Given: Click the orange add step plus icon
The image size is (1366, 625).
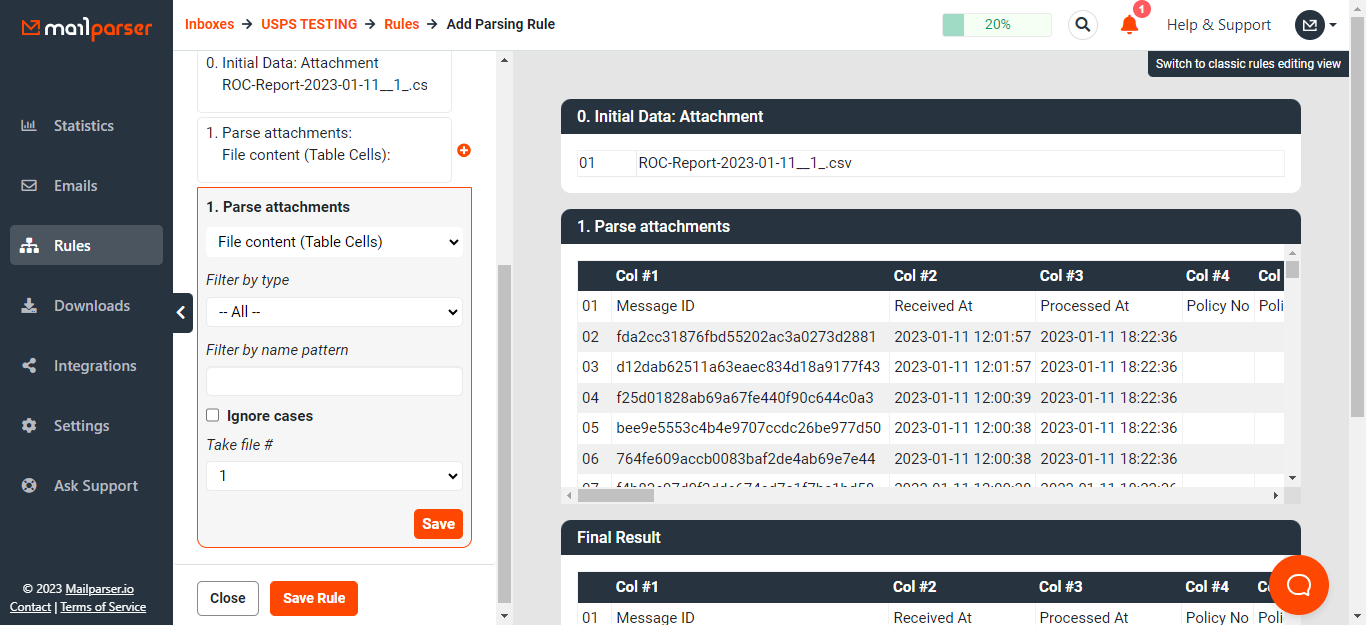Looking at the screenshot, I should pos(464,150).
